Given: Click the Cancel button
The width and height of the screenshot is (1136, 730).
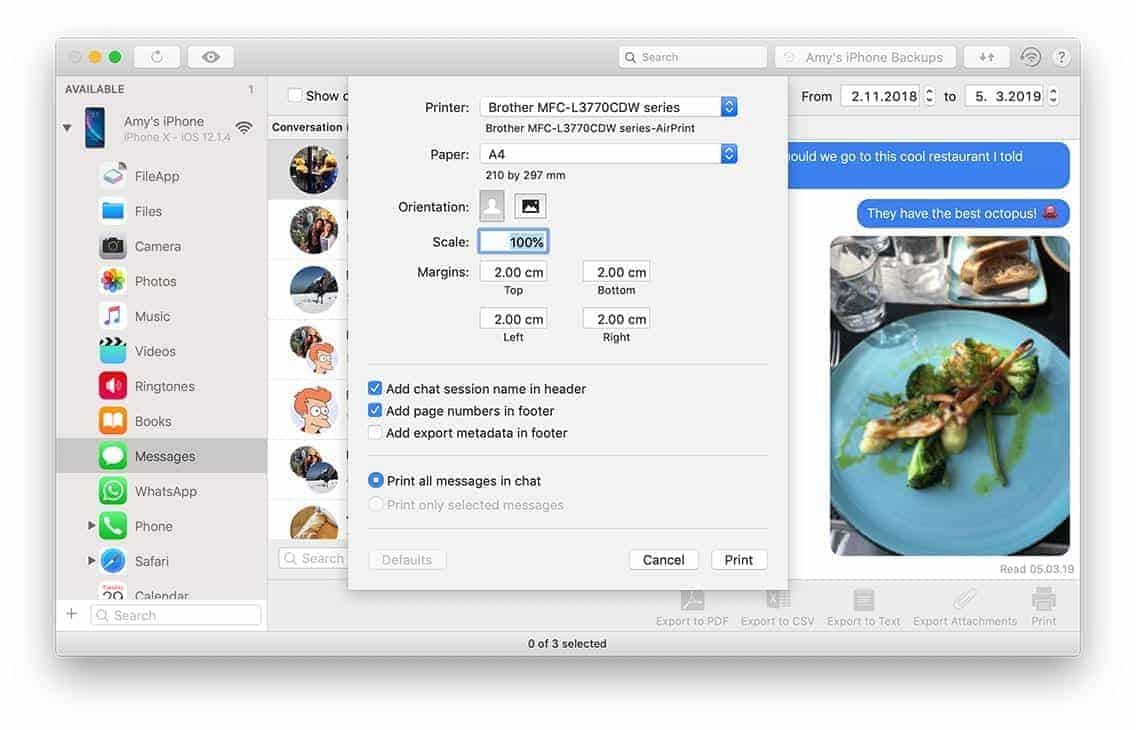Looking at the screenshot, I should (663, 560).
